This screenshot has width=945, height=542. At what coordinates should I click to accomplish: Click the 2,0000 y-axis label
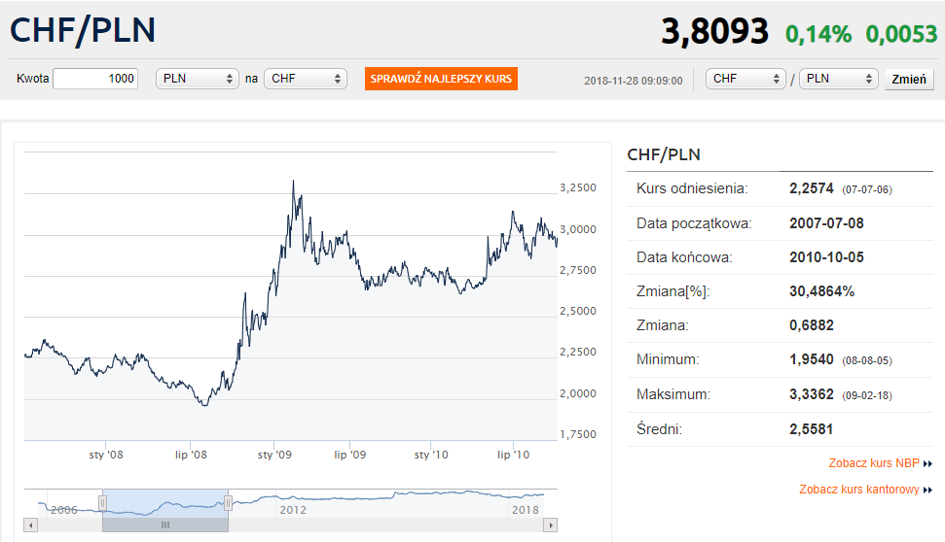[578, 393]
